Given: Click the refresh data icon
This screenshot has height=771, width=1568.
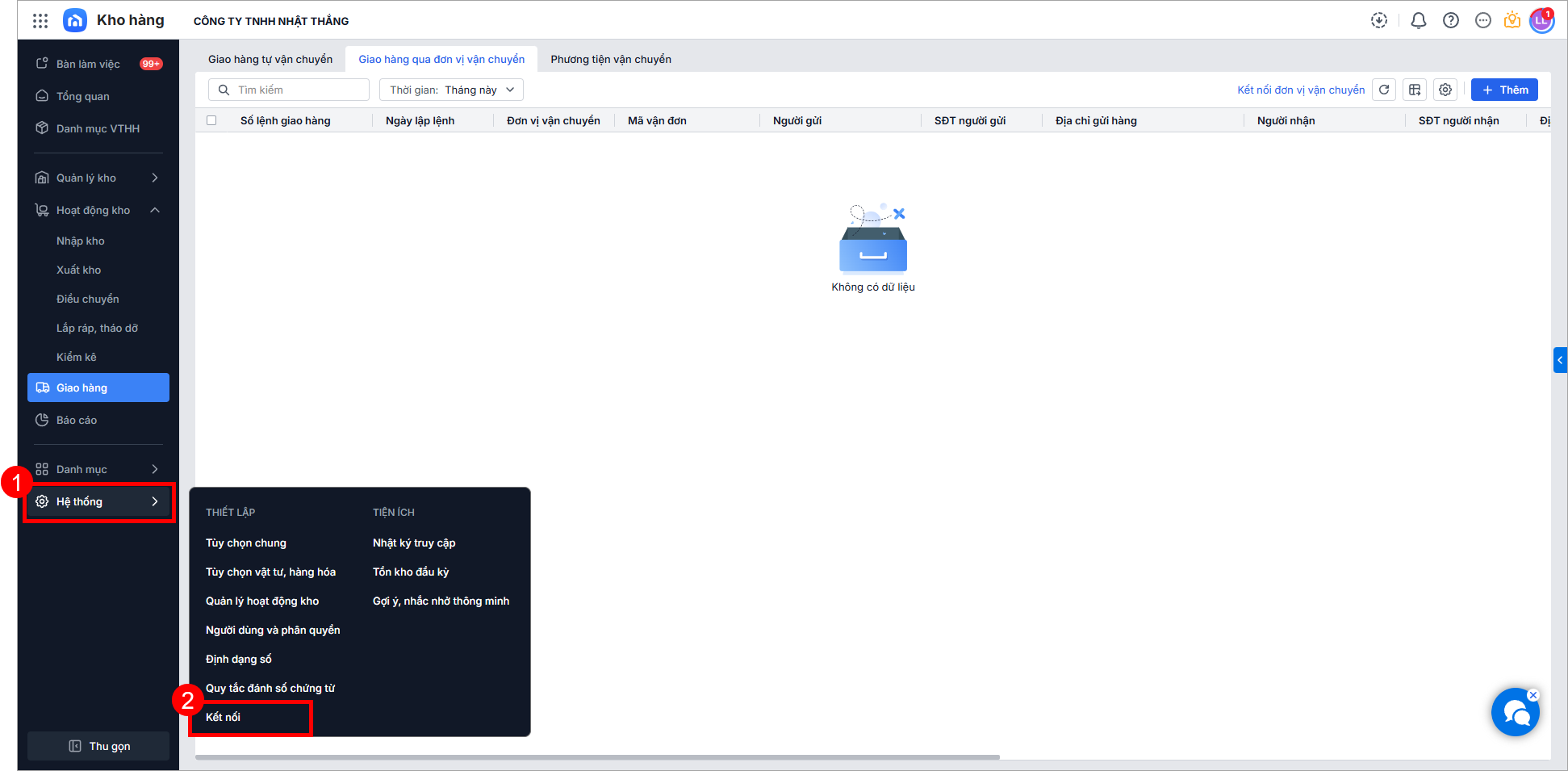Looking at the screenshot, I should pyautogui.click(x=1384, y=90).
